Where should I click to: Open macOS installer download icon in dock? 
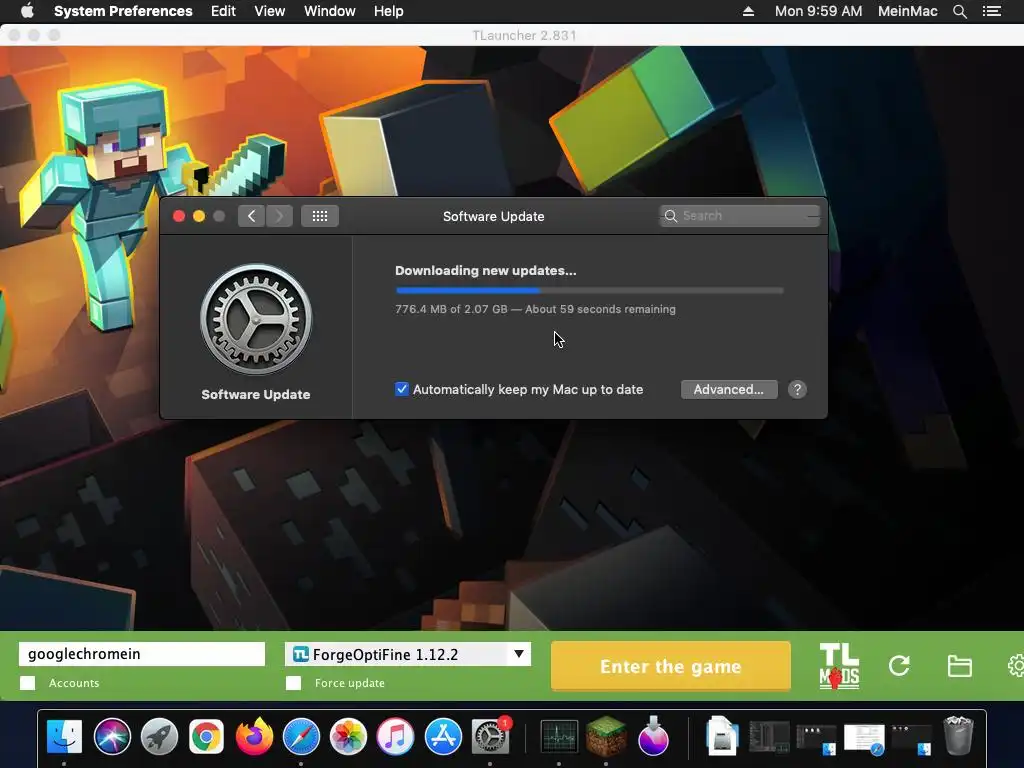(653, 737)
